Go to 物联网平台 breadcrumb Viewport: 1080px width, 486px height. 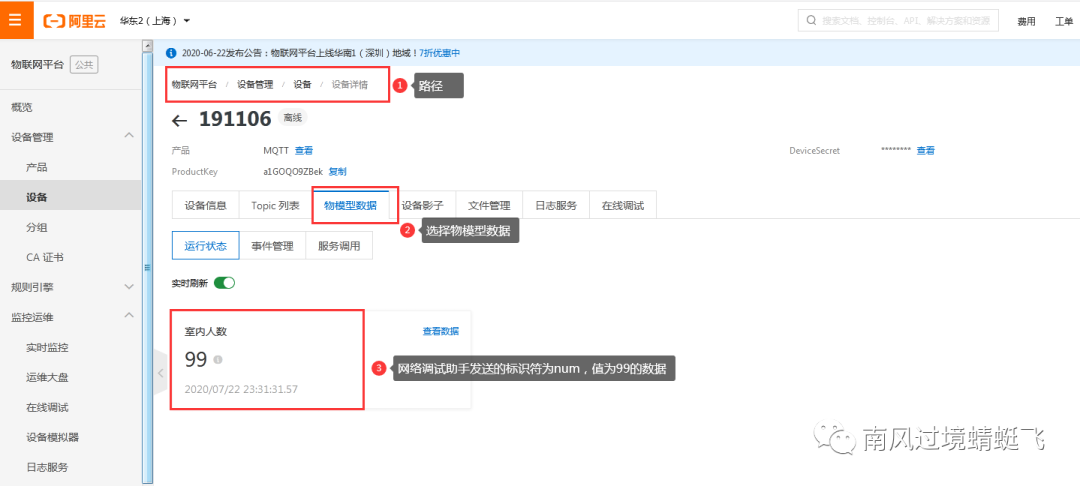click(194, 85)
